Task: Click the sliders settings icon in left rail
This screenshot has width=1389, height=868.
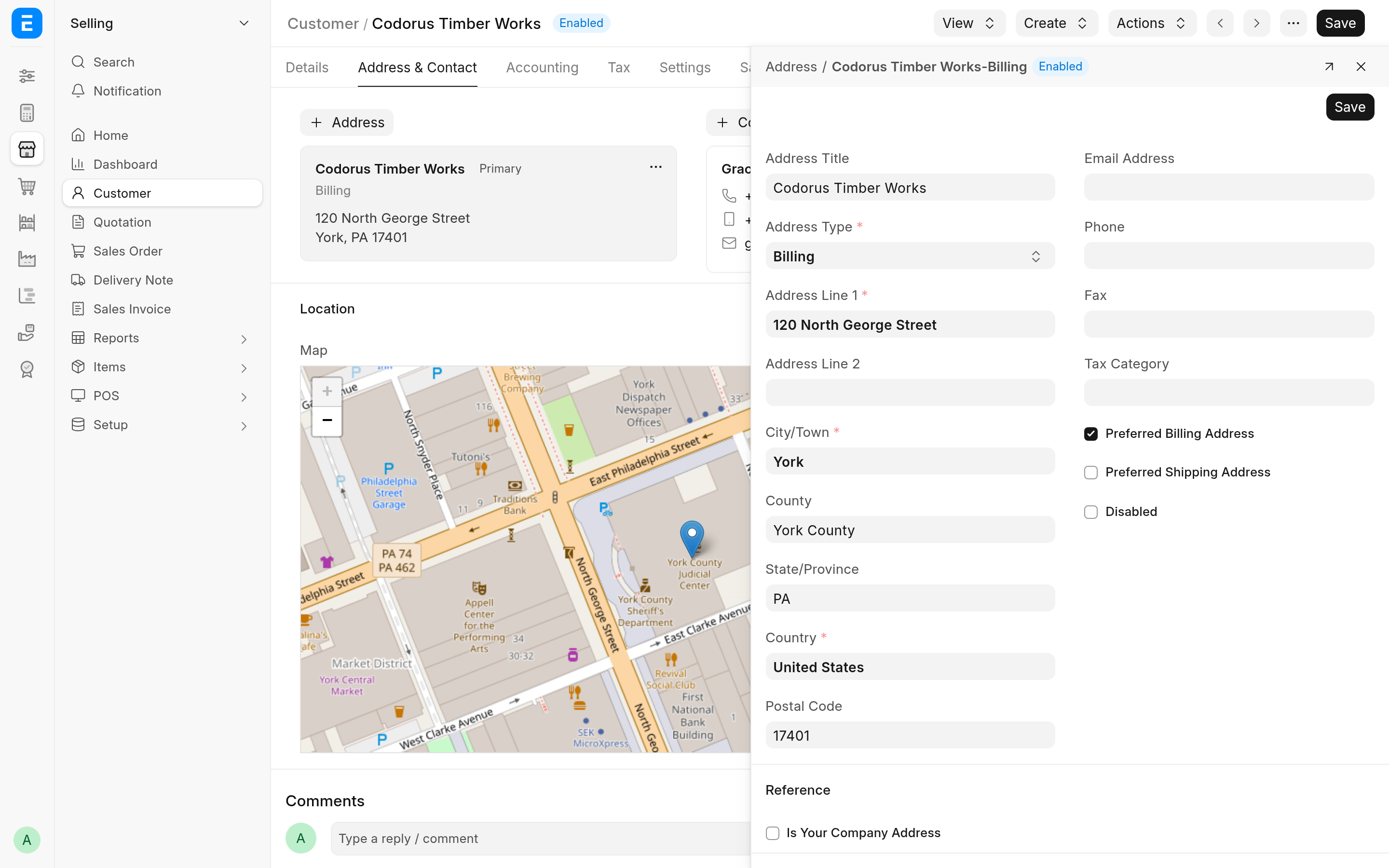Action: (x=27, y=76)
